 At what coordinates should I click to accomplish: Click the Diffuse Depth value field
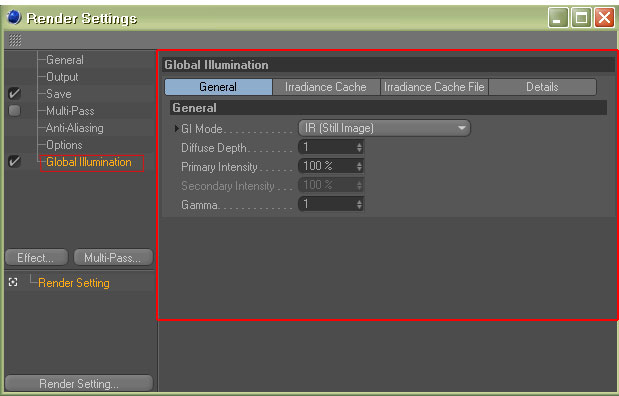tap(331, 147)
